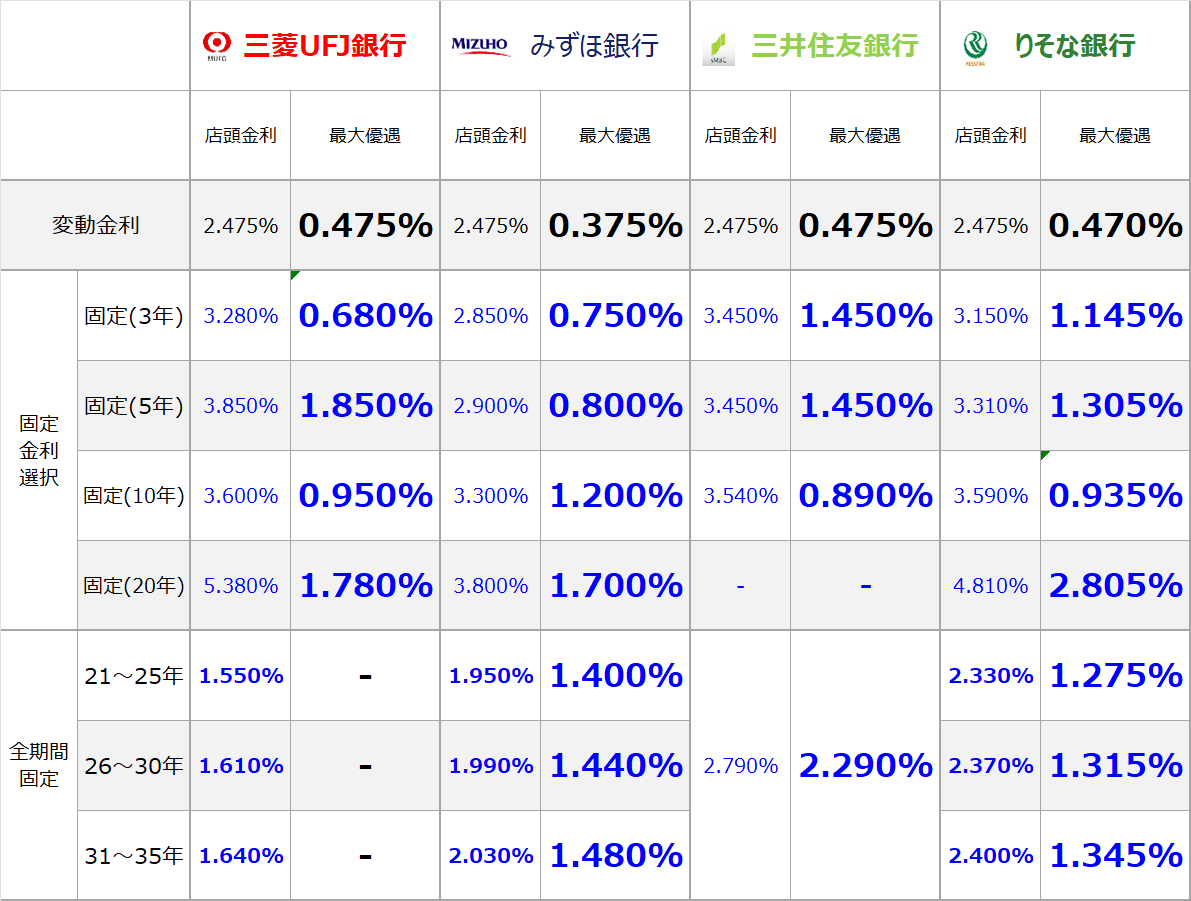Screen dimensions: 1191x901
Task: Click the 1.145% rate cell
Action: (x=1115, y=315)
